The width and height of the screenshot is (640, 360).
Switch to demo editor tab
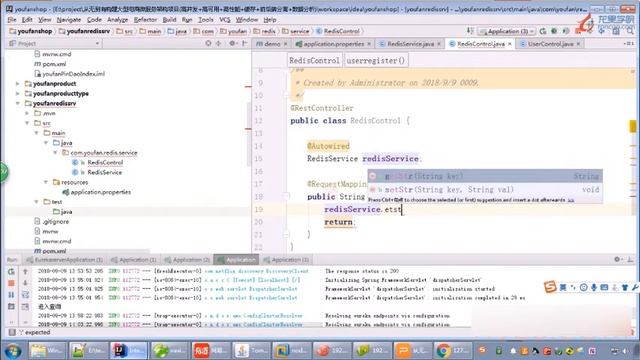point(272,44)
